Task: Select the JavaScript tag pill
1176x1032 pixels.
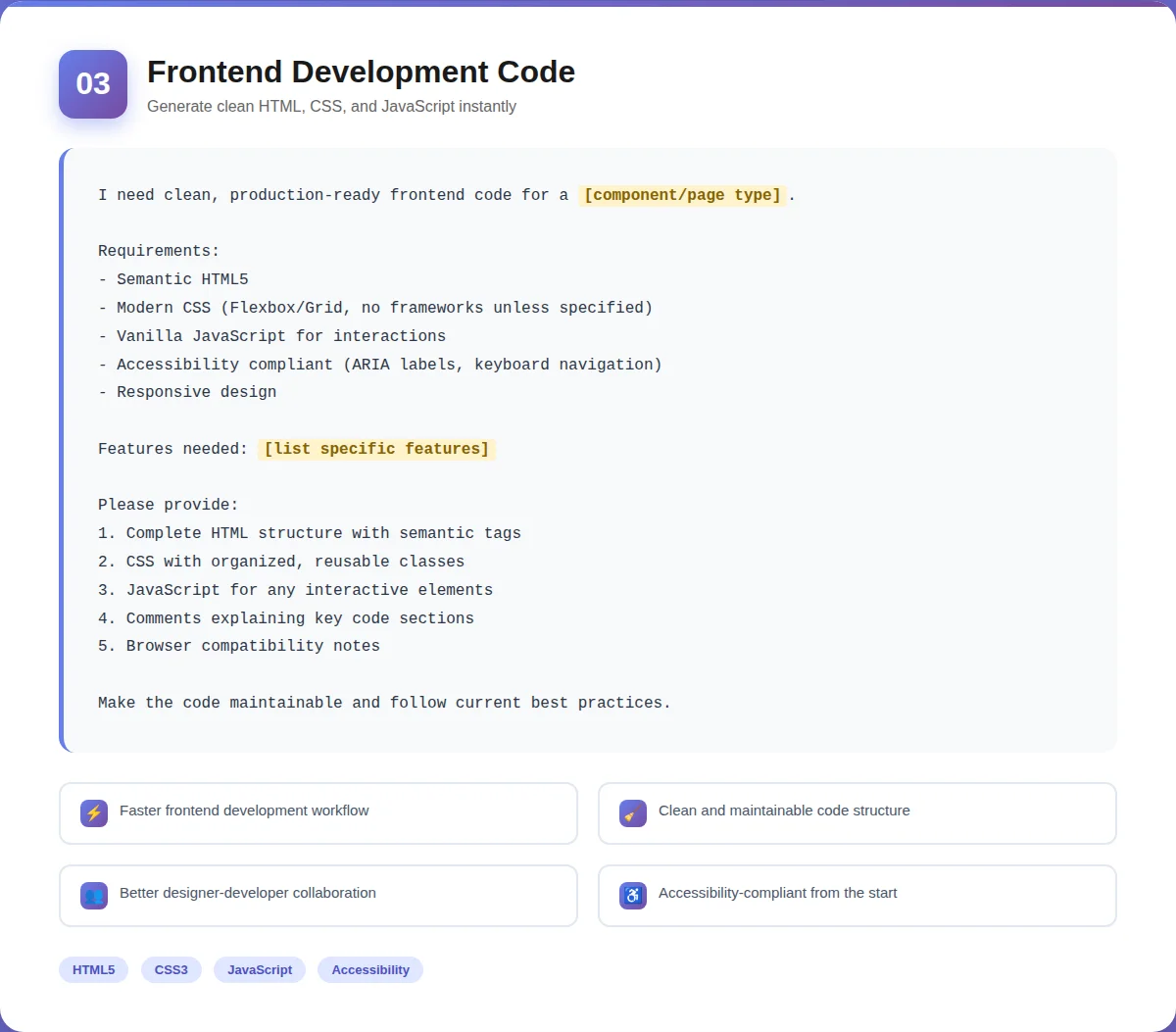Action: [x=259, y=969]
